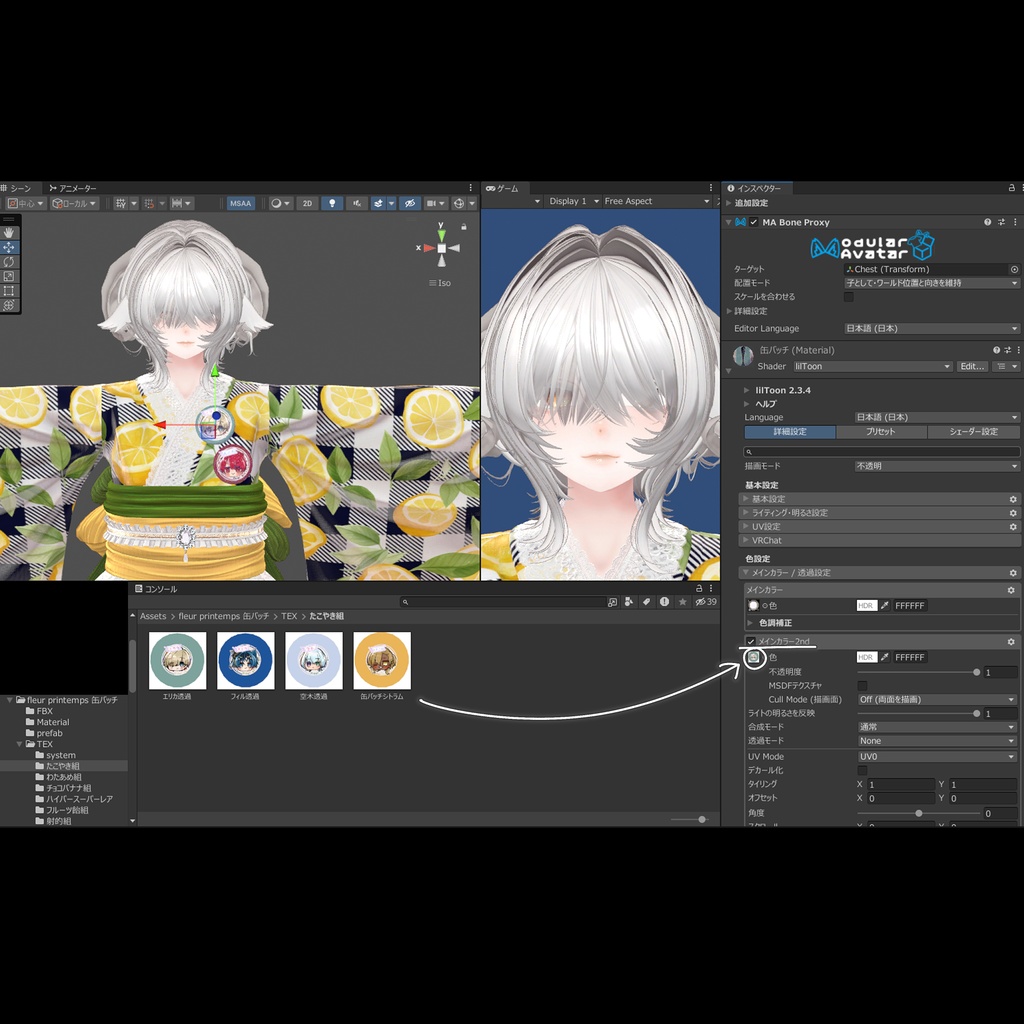Select the Rotate tool

click(8, 261)
